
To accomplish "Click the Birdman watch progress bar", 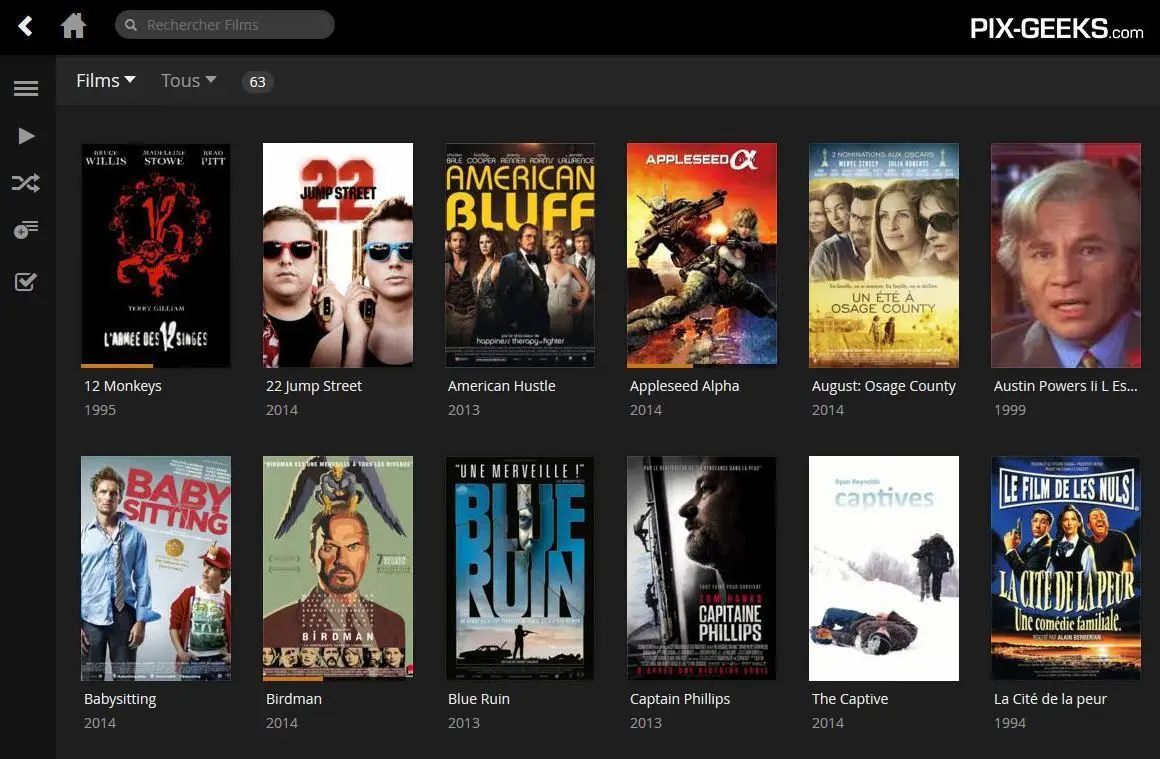I will 293,678.
